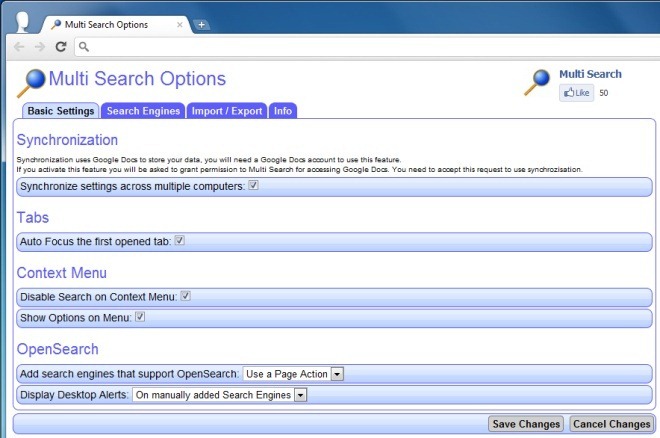Close the Multi Search Options tab
The height and width of the screenshot is (438, 660).
coord(179,25)
